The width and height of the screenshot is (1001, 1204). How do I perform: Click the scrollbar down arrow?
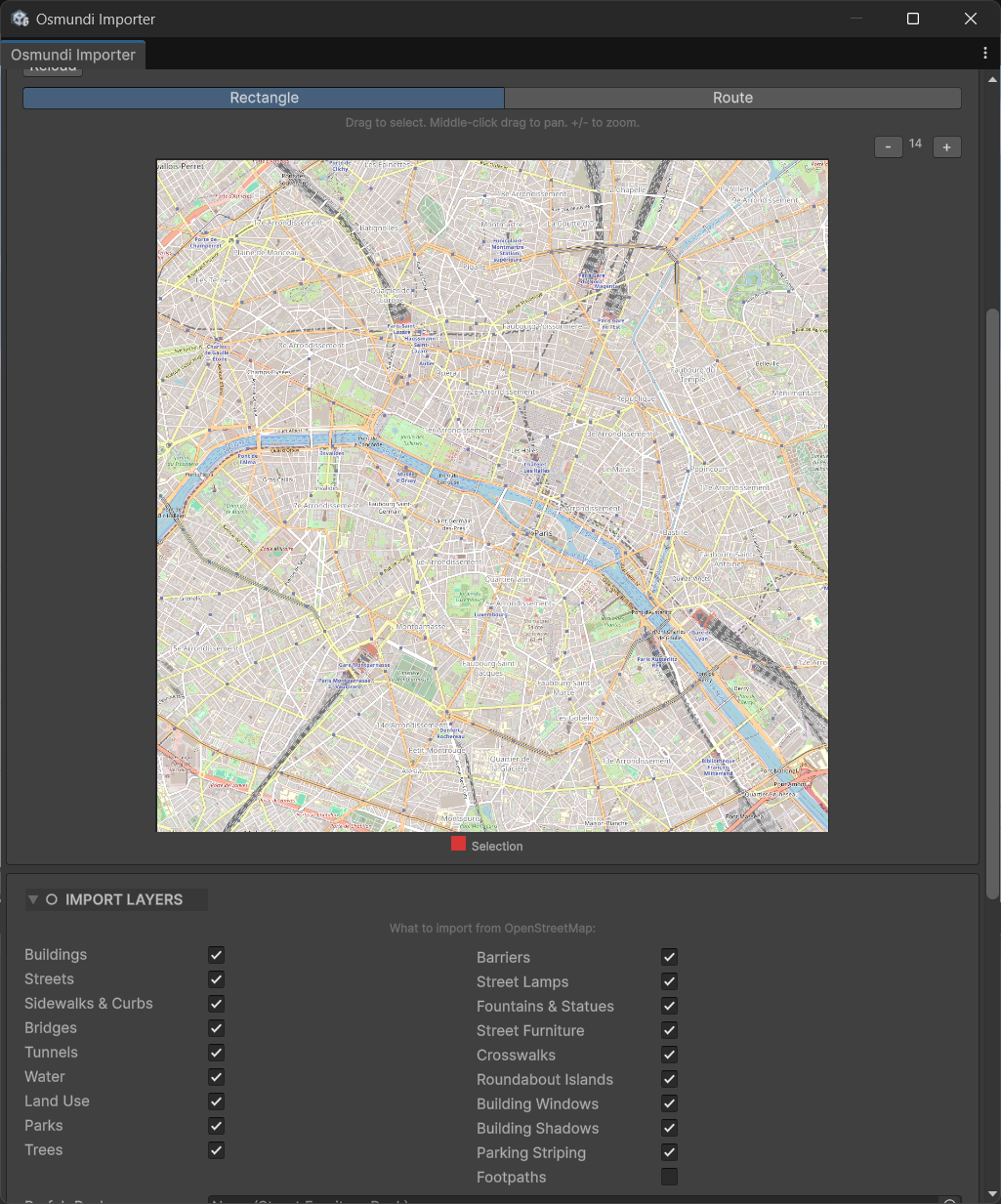coord(993,1195)
